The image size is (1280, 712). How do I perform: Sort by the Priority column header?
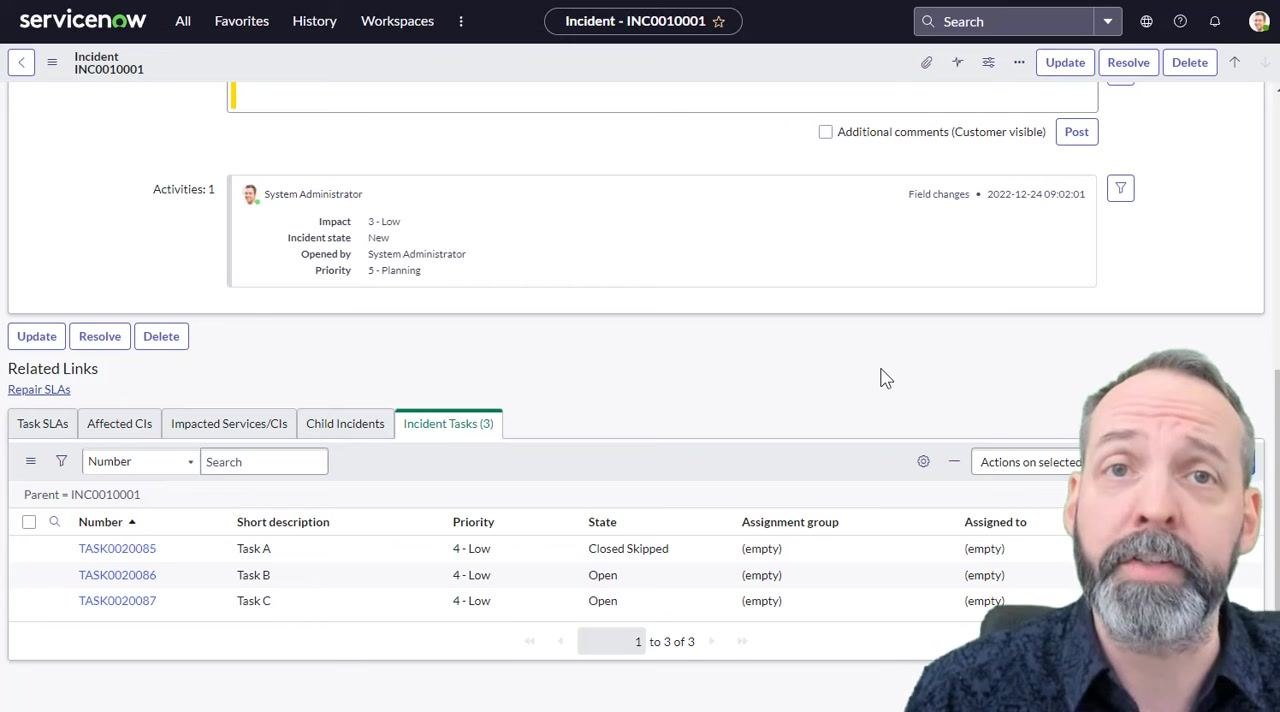pyautogui.click(x=473, y=521)
